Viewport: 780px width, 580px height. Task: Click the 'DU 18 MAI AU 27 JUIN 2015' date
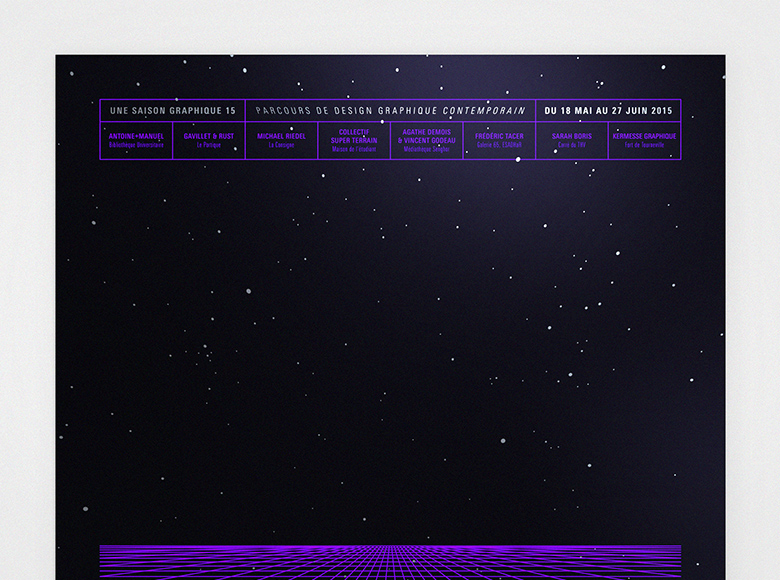[x=608, y=111]
